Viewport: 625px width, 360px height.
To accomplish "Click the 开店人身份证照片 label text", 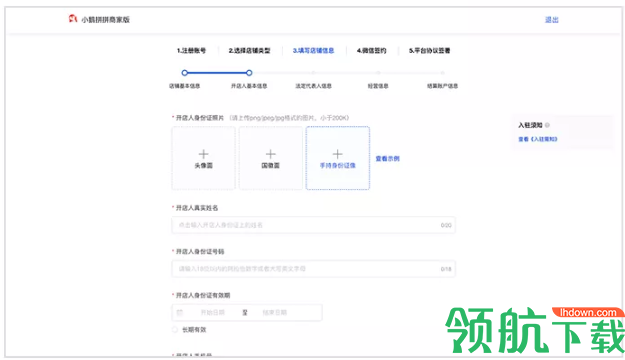I will 200,118.
